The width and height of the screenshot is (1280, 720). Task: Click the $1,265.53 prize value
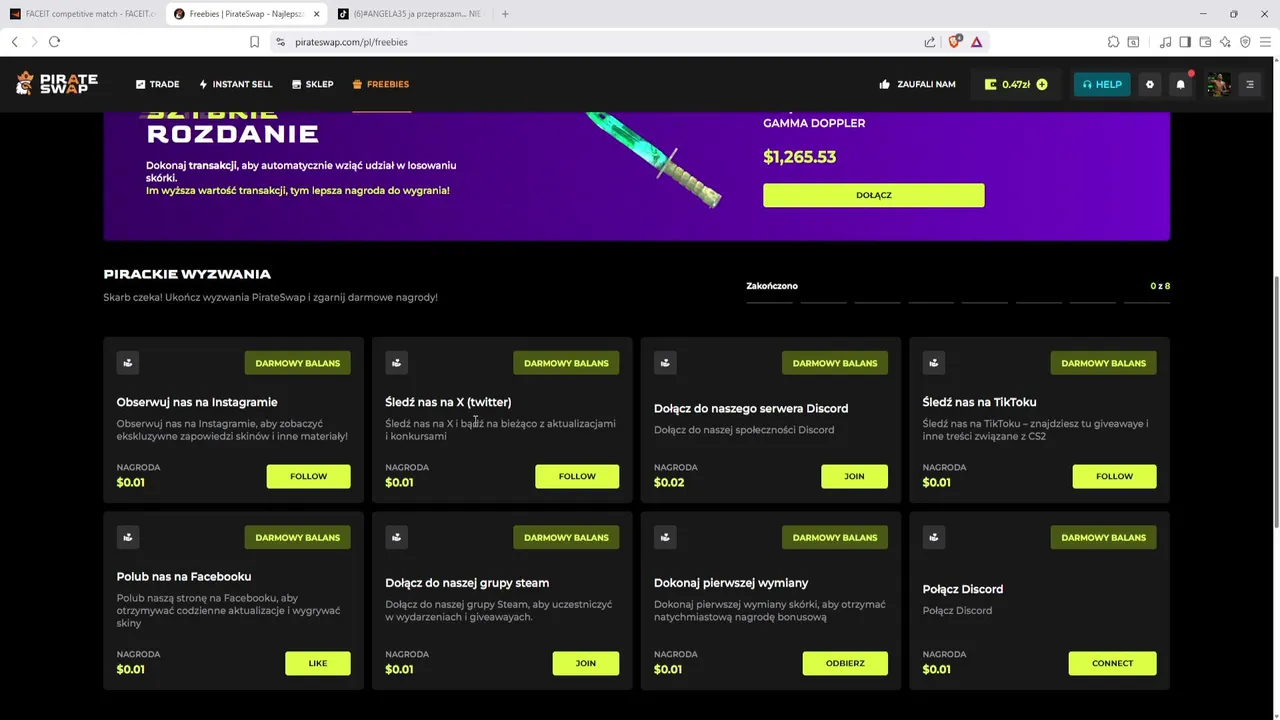pos(799,157)
